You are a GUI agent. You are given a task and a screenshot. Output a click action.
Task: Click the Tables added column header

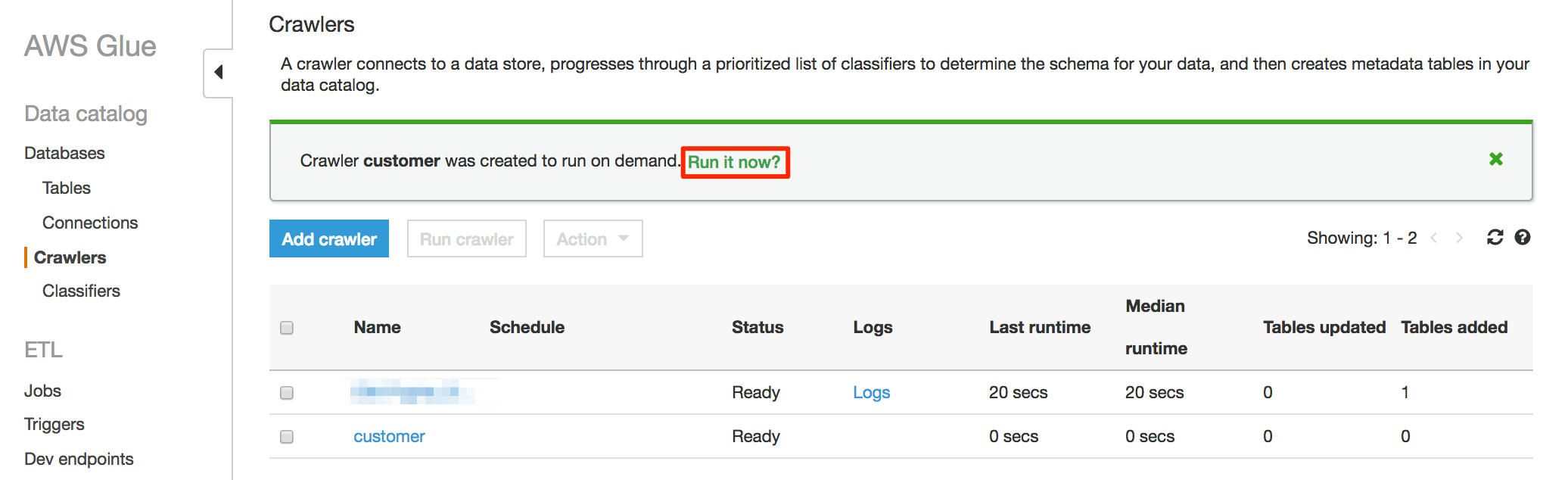1454,327
